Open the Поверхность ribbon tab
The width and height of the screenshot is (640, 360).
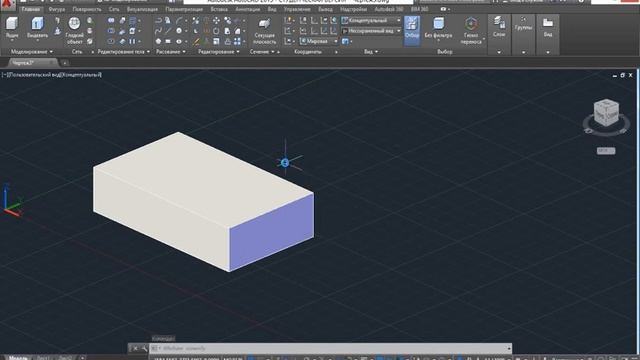click(87, 9)
